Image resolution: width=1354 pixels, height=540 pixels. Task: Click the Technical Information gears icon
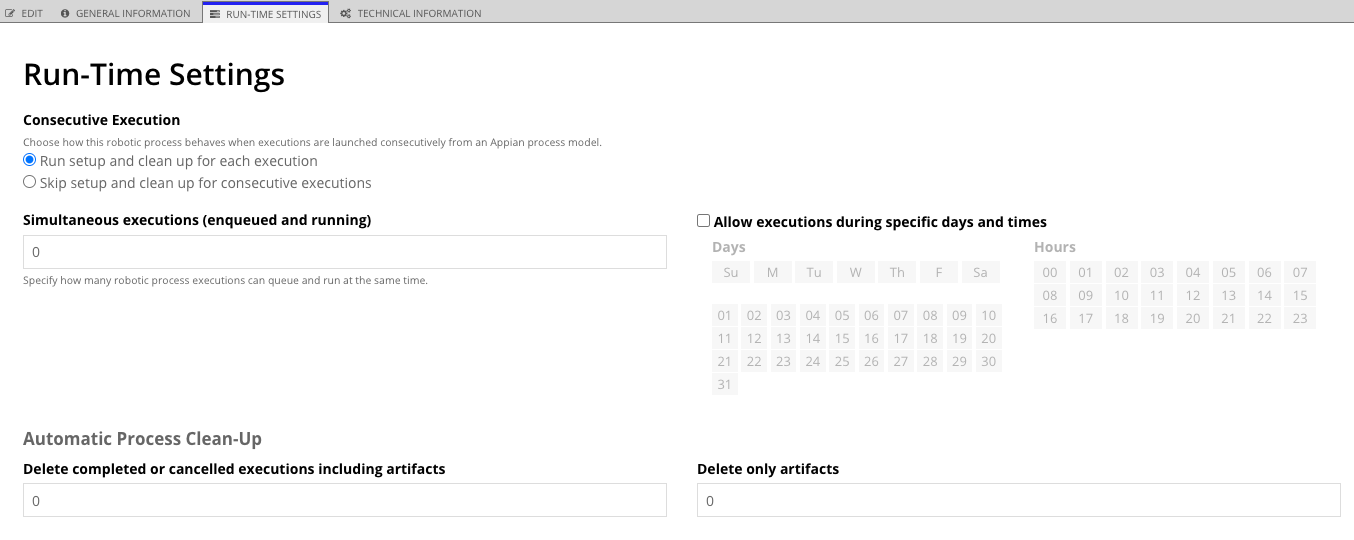(345, 14)
